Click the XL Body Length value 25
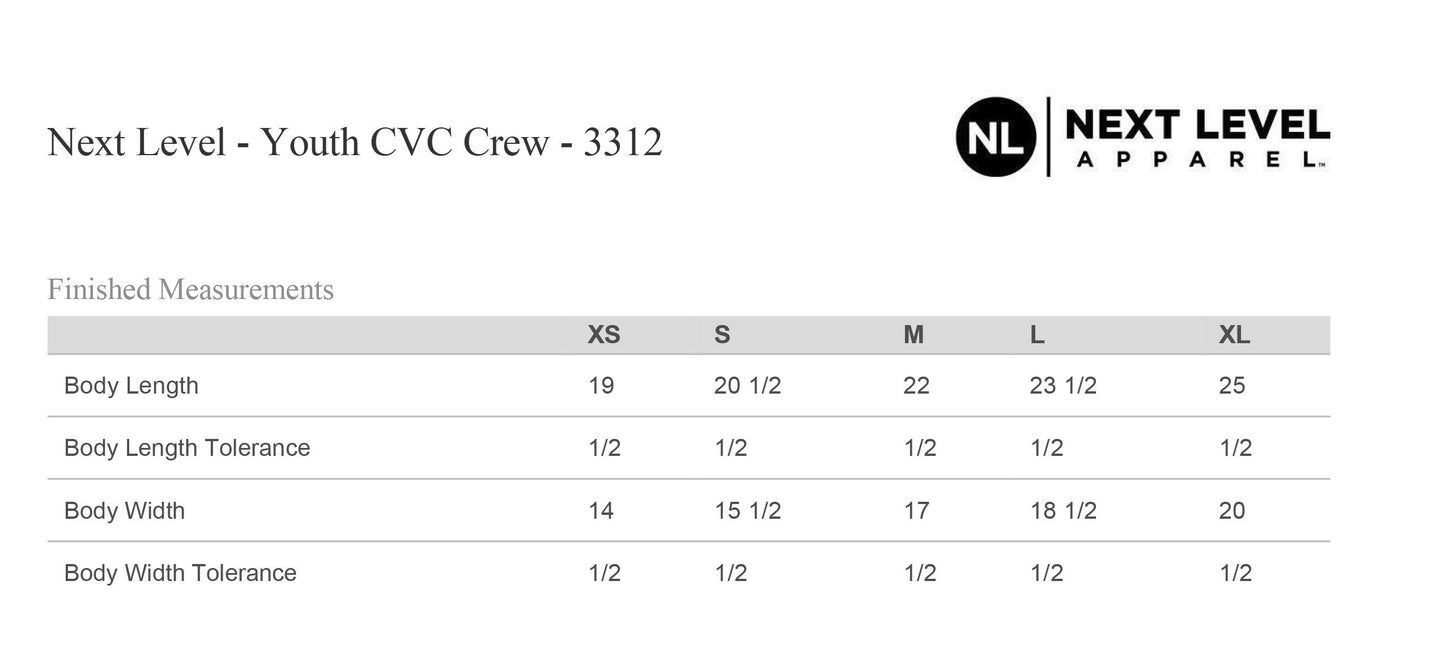 1232,386
